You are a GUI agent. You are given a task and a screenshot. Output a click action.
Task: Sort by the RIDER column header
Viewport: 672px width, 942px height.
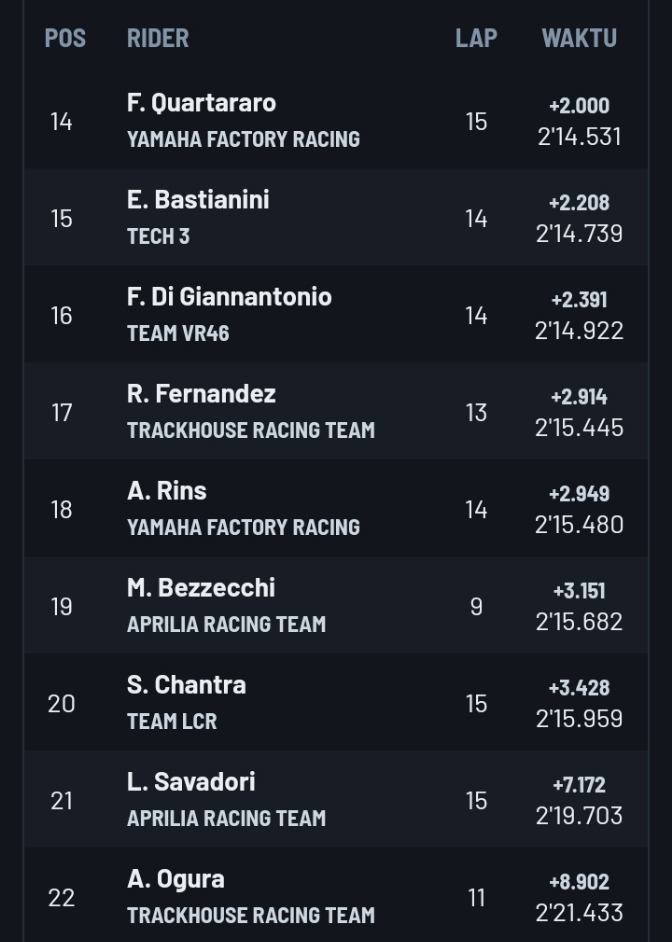(x=158, y=38)
